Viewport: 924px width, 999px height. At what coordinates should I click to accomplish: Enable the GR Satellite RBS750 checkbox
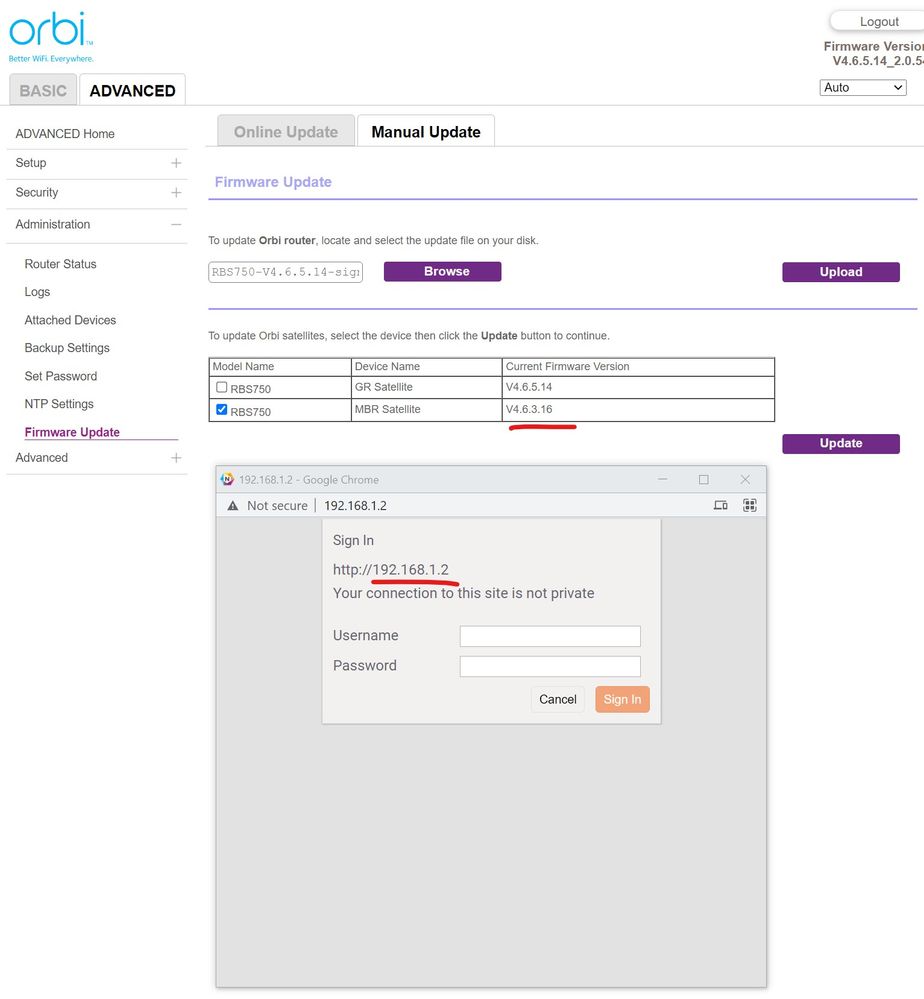pyautogui.click(x=220, y=386)
